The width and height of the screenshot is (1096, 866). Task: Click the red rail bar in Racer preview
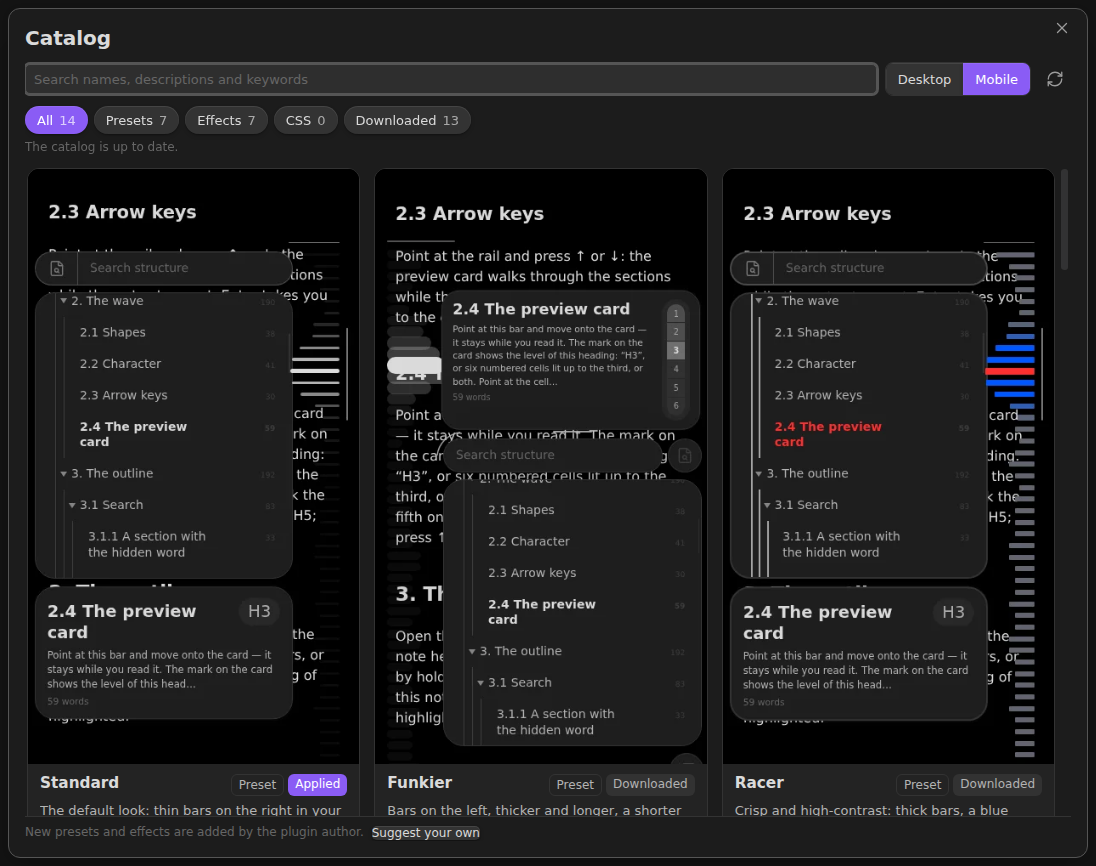(x=1009, y=371)
